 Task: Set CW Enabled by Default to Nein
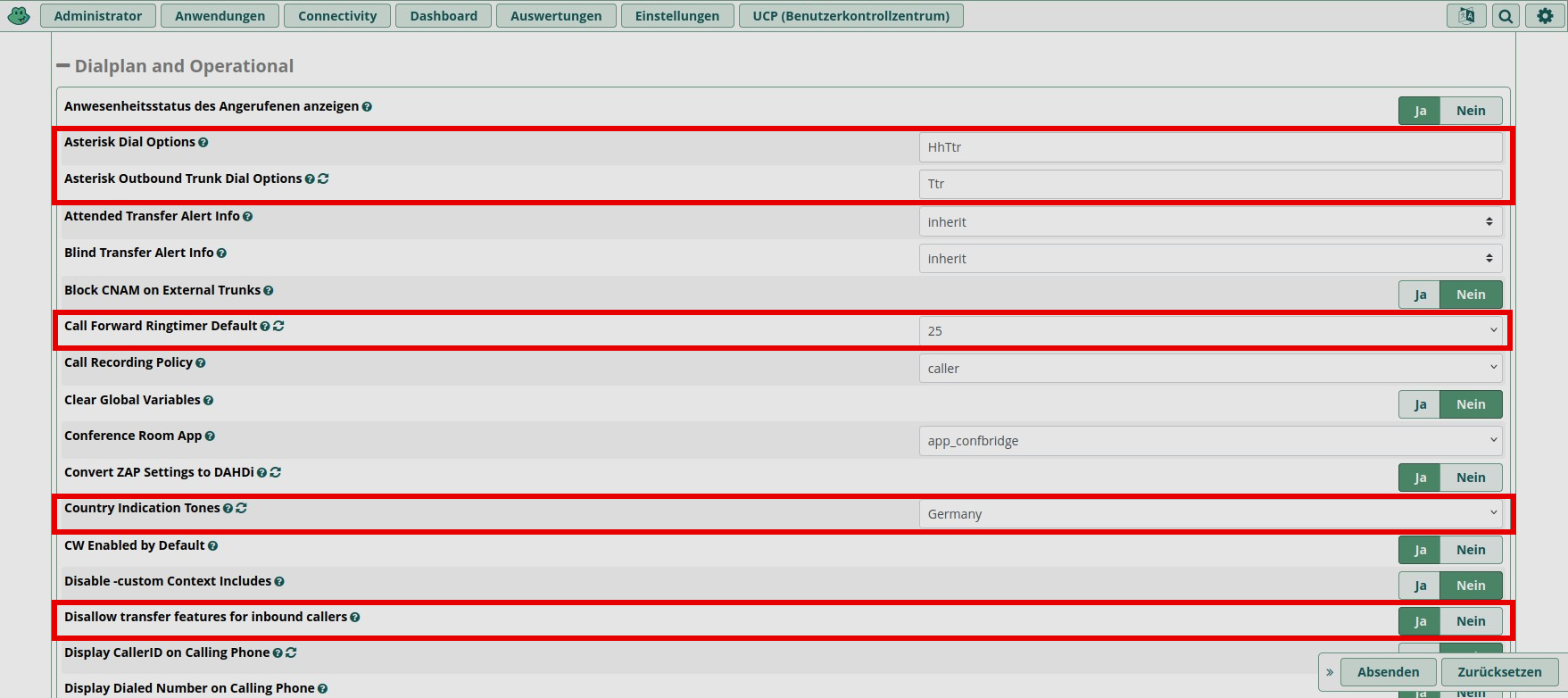1470,550
